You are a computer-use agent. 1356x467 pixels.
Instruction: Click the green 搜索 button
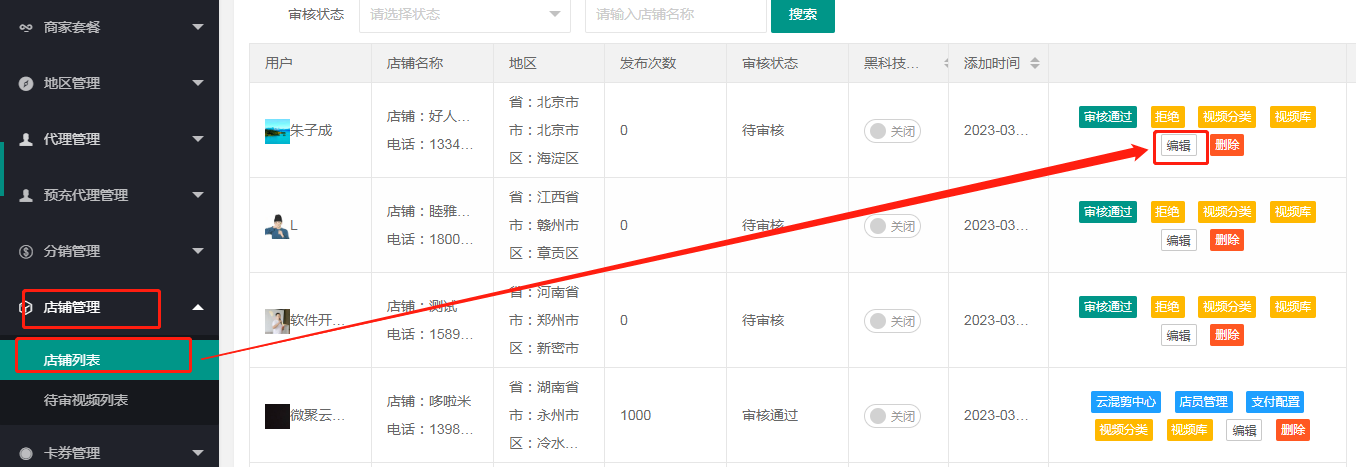click(803, 14)
